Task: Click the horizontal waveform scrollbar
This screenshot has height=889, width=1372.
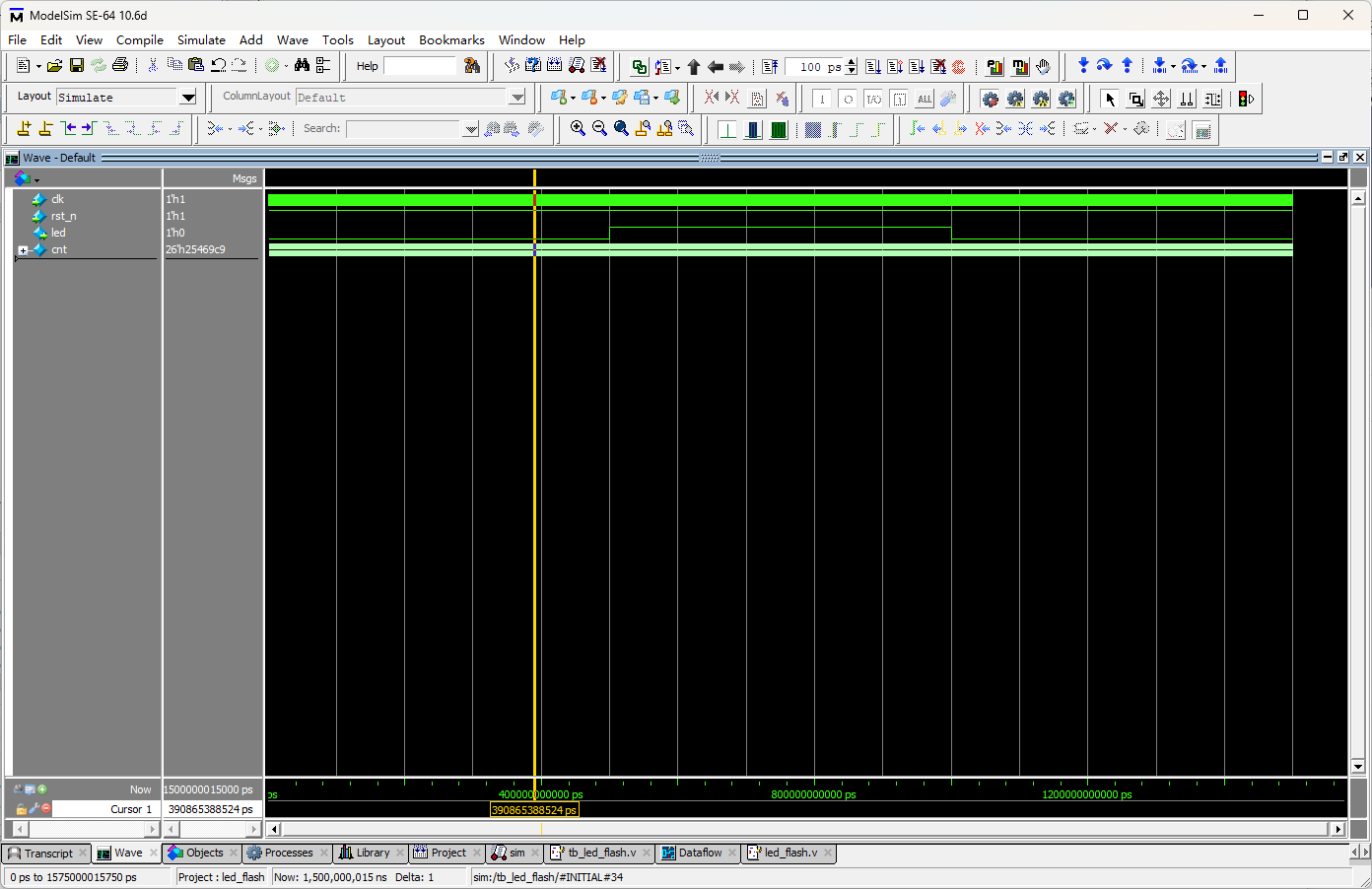Action: [805, 829]
